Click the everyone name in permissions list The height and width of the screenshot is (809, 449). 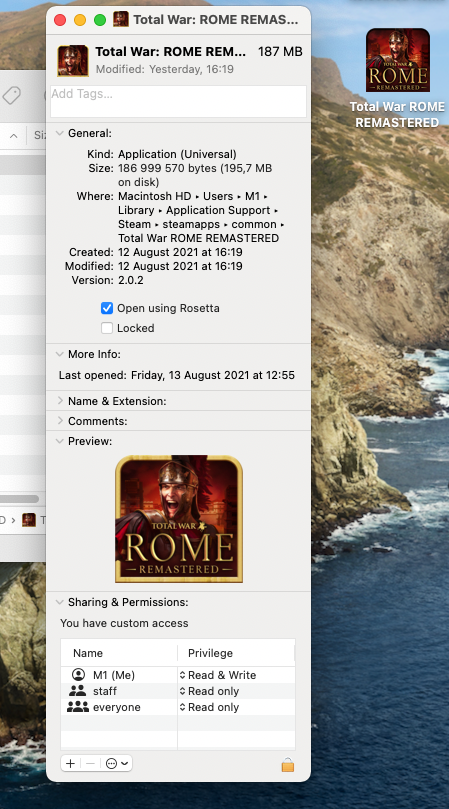tap(117, 707)
